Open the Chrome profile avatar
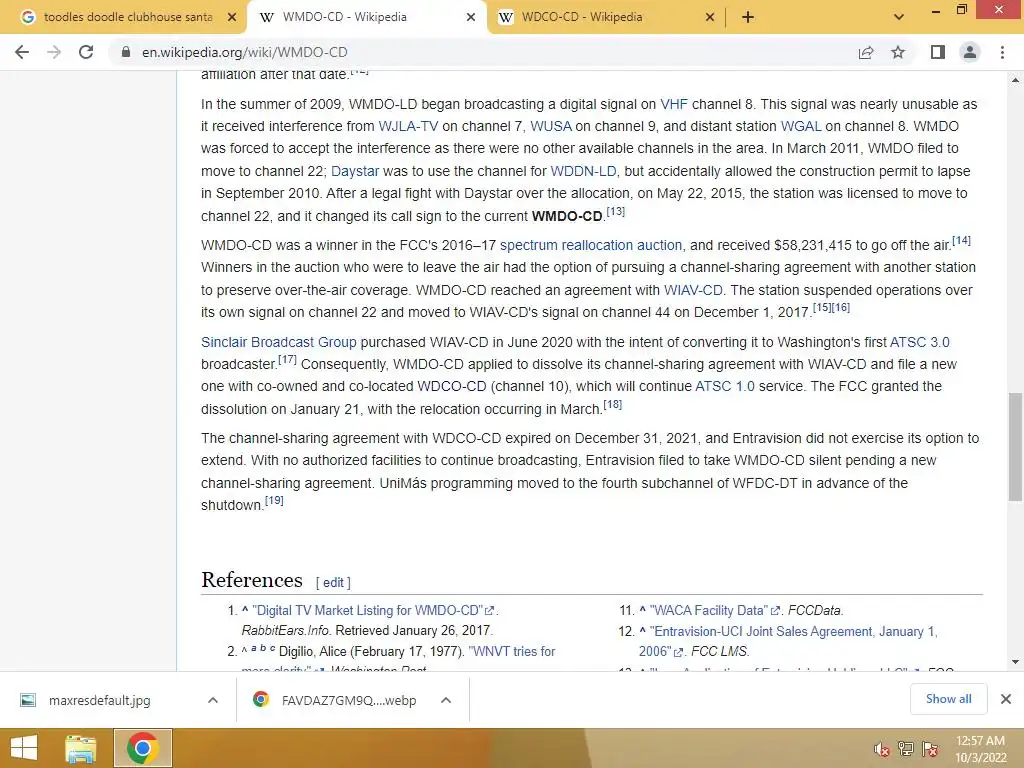1024x768 pixels. click(x=970, y=52)
